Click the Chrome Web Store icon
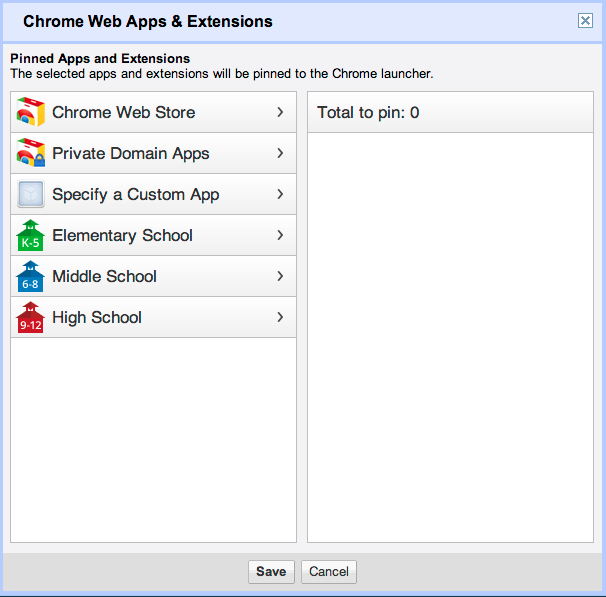The image size is (606, 597). coord(30,113)
